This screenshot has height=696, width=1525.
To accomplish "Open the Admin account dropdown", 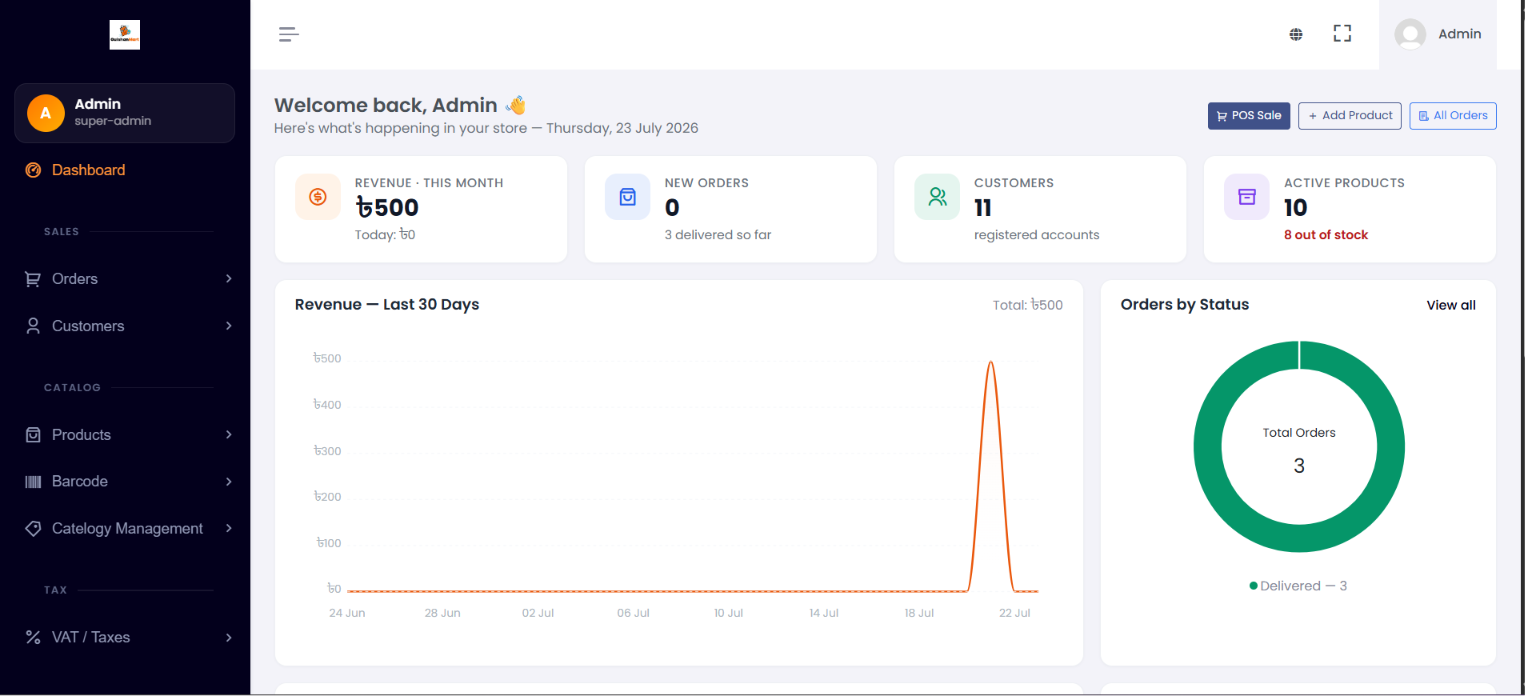I will click(1438, 34).
